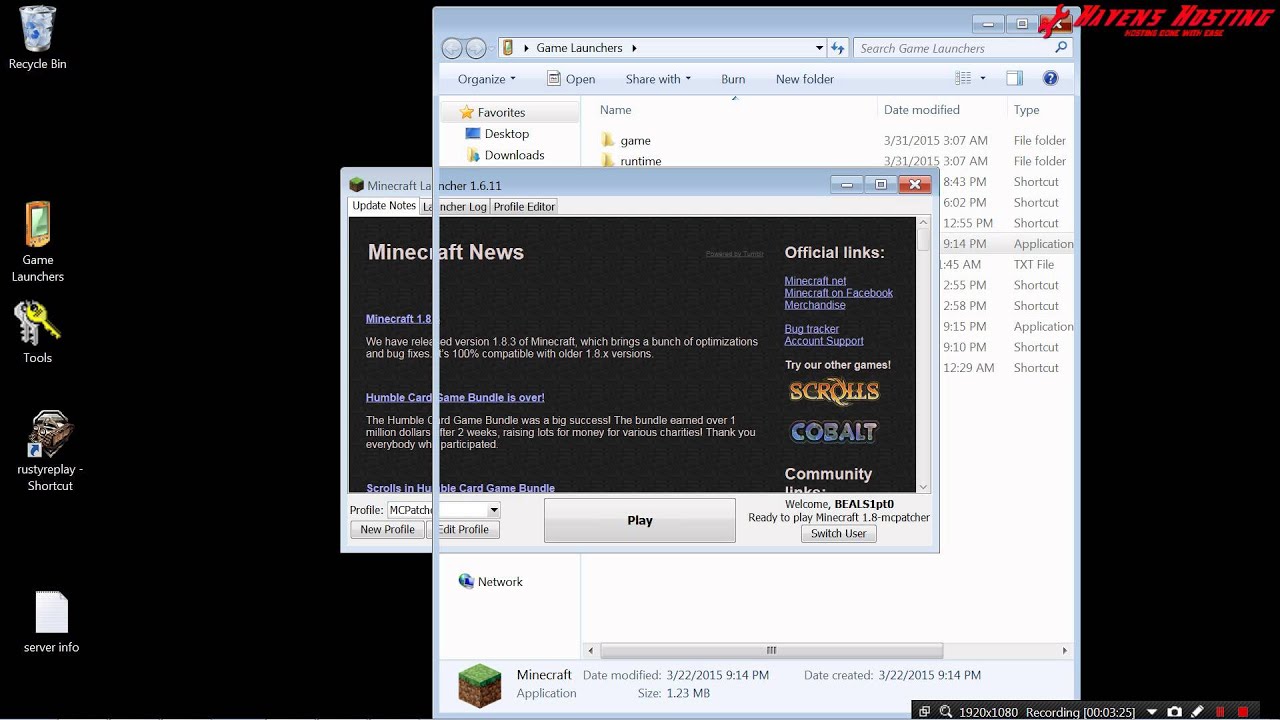The image size is (1280, 720).
Task: Switch to the Profile Editor tab
Action: tap(524, 206)
